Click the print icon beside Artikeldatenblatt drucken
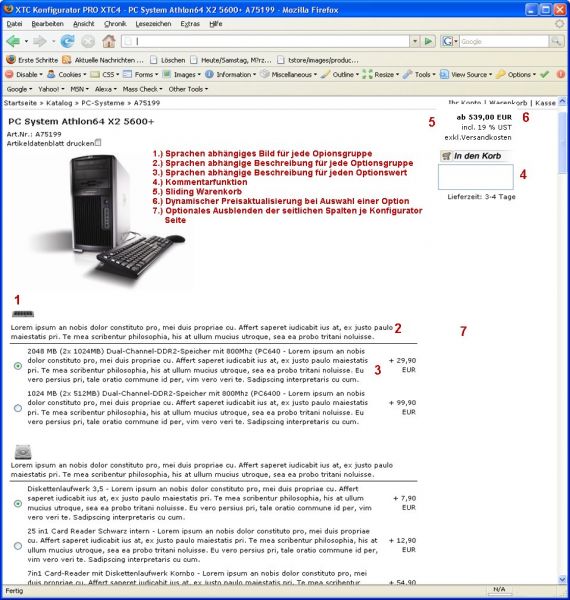The height and width of the screenshot is (600, 570). [98, 143]
